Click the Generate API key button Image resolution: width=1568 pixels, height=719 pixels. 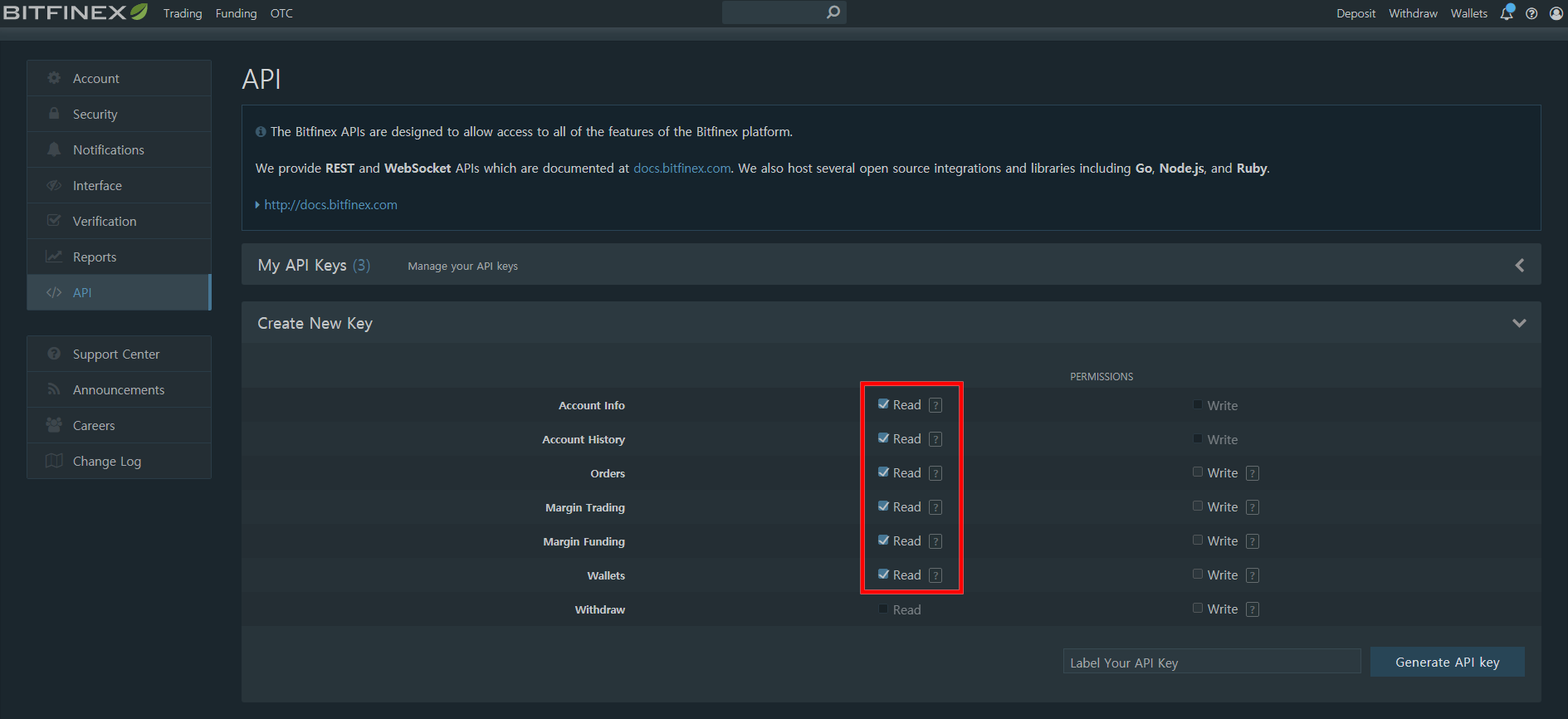click(x=1447, y=662)
